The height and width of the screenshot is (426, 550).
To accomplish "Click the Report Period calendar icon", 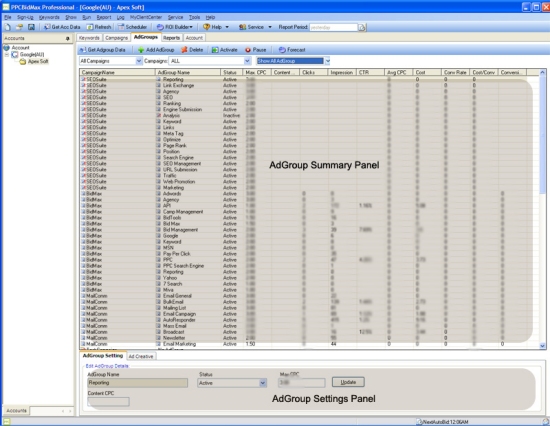I will [x=362, y=27].
